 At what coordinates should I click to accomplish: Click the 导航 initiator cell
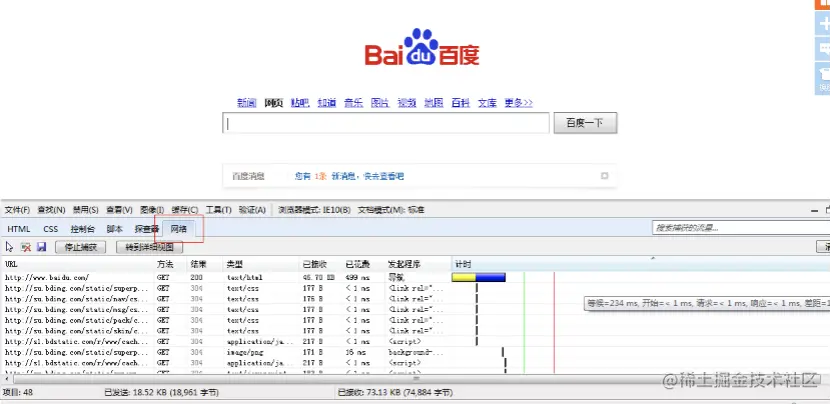396,277
